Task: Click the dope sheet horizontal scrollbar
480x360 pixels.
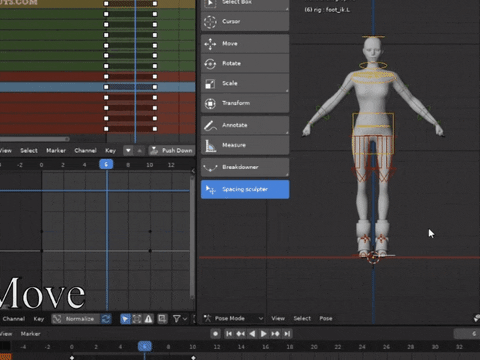Action: (34, 139)
